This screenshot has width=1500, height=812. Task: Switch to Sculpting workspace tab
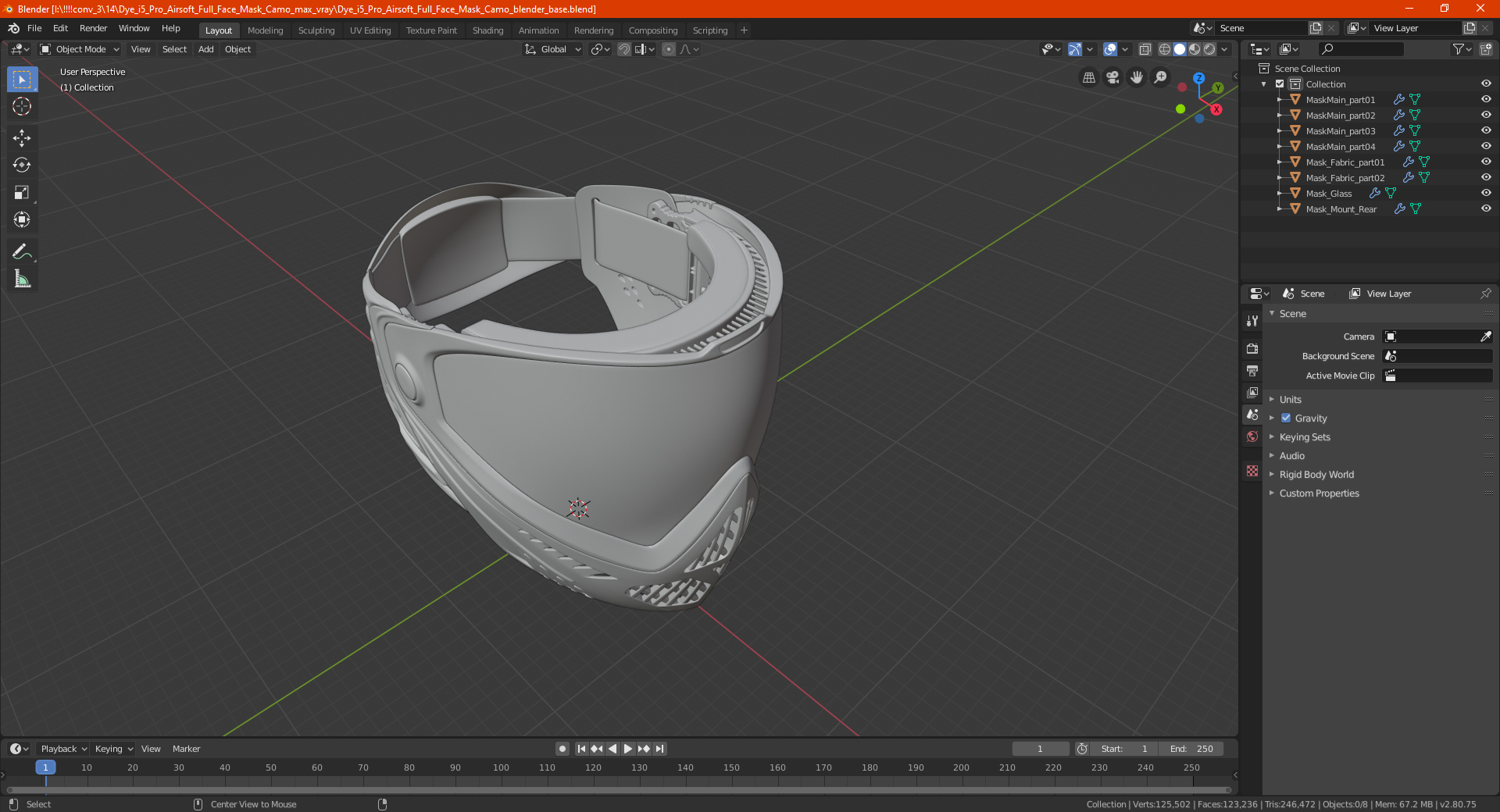[316, 30]
